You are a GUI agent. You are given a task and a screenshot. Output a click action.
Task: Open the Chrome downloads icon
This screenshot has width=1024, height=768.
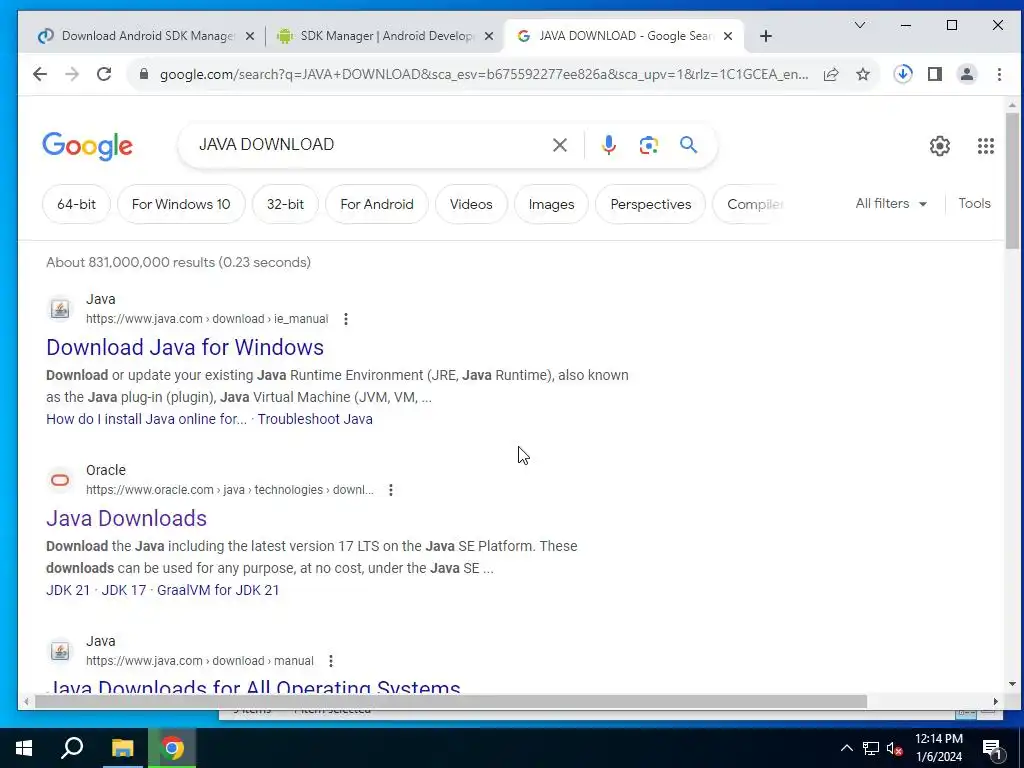903,74
